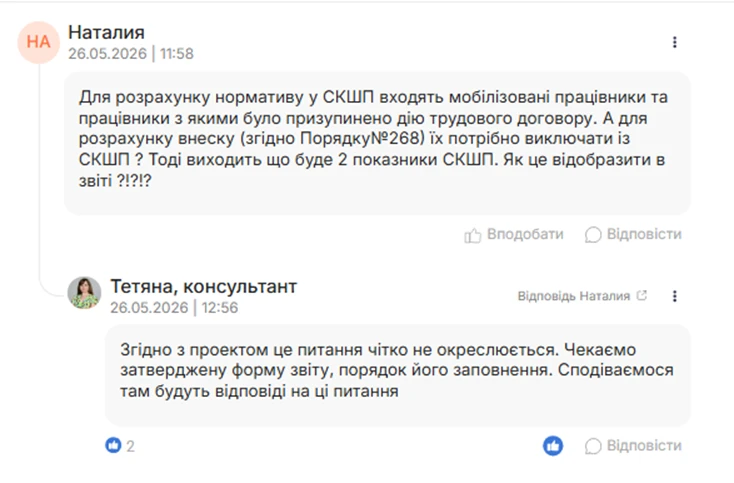This screenshot has width=734, height=483.
Task: Click the speech bubble icon under Тетяна's reply
Action: (x=593, y=446)
